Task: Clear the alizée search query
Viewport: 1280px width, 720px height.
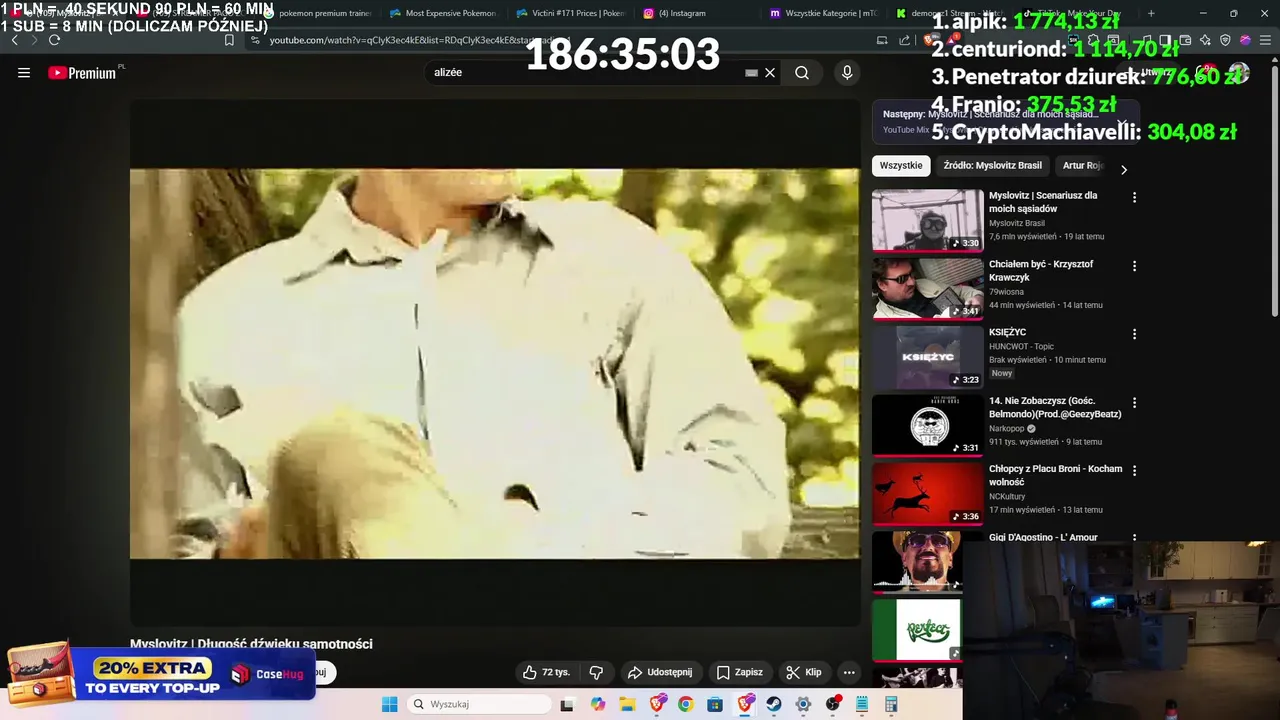Action: 770,73
